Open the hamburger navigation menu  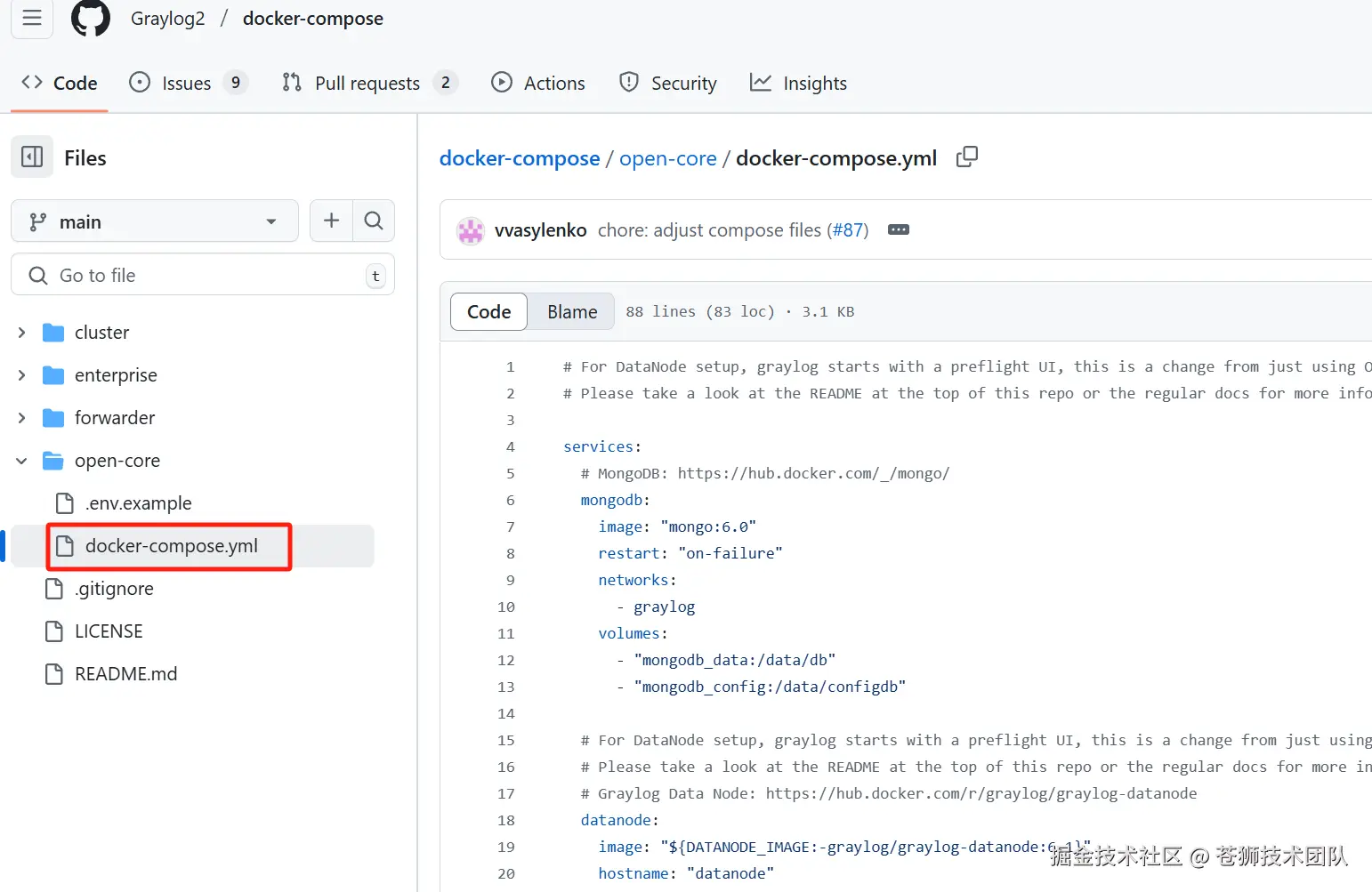tap(32, 18)
